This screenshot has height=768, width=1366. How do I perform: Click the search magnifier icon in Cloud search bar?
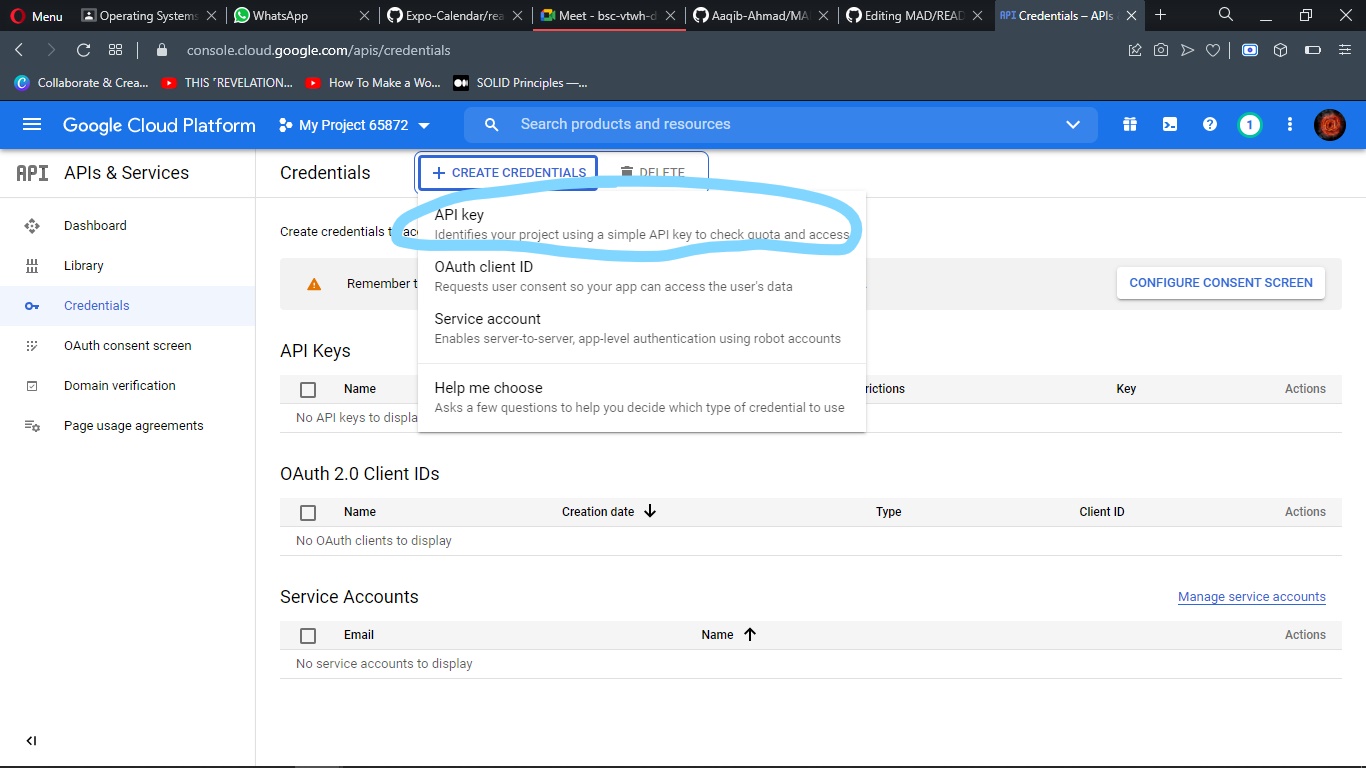(491, 125)
